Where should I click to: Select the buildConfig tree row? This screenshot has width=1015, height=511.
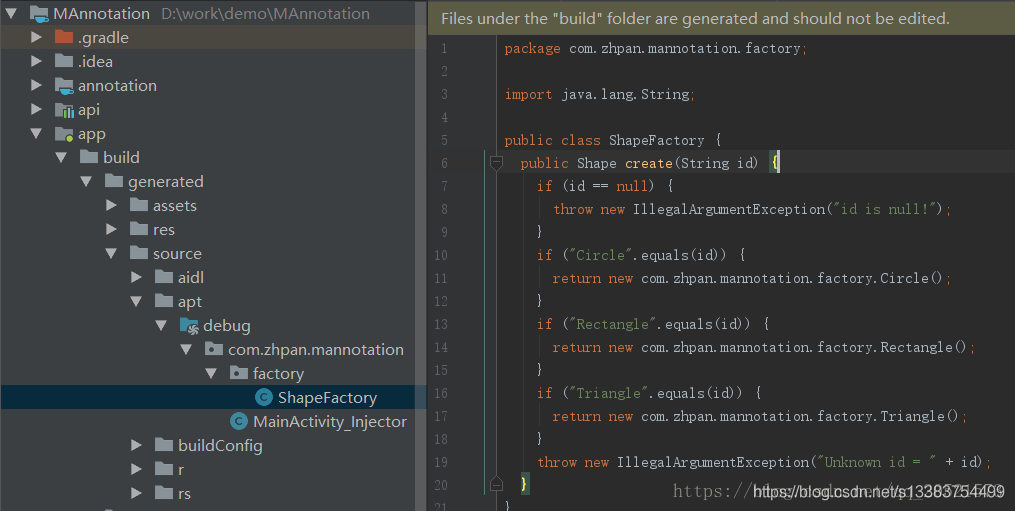coord(212,445)
